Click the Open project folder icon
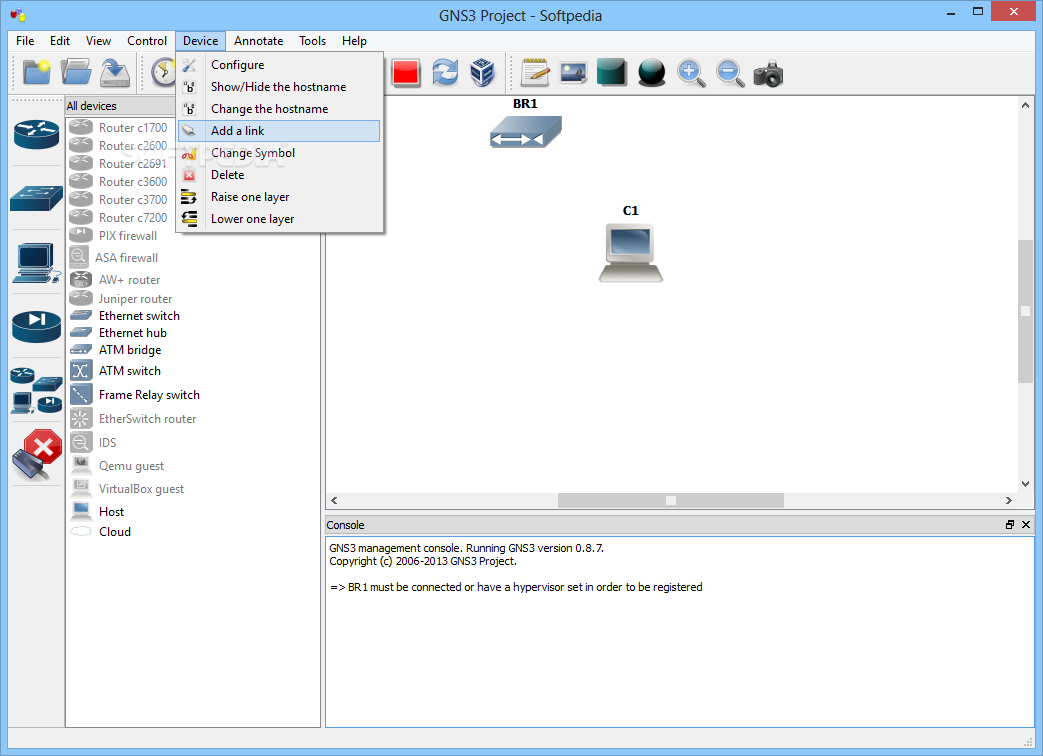 (x=76, y=72)
